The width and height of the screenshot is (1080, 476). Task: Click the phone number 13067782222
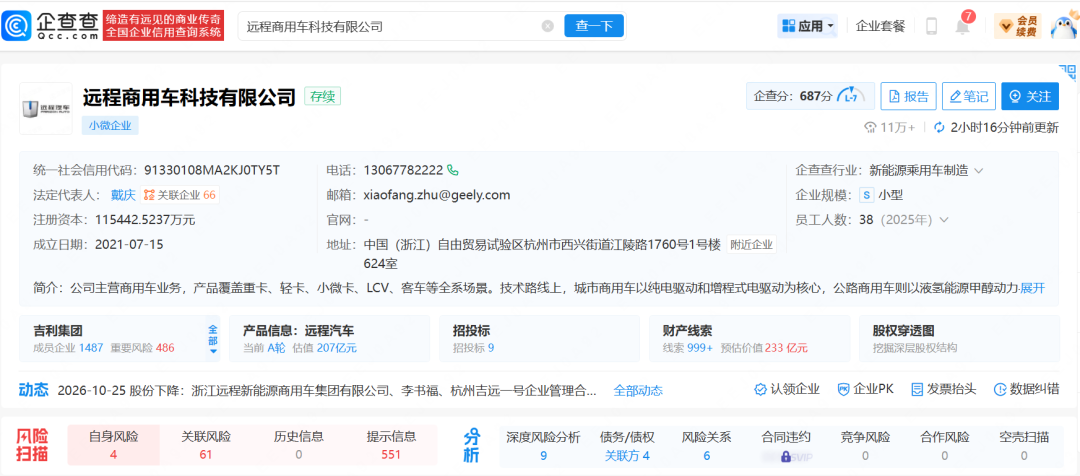pyautogui.click(x=403, y=170)
